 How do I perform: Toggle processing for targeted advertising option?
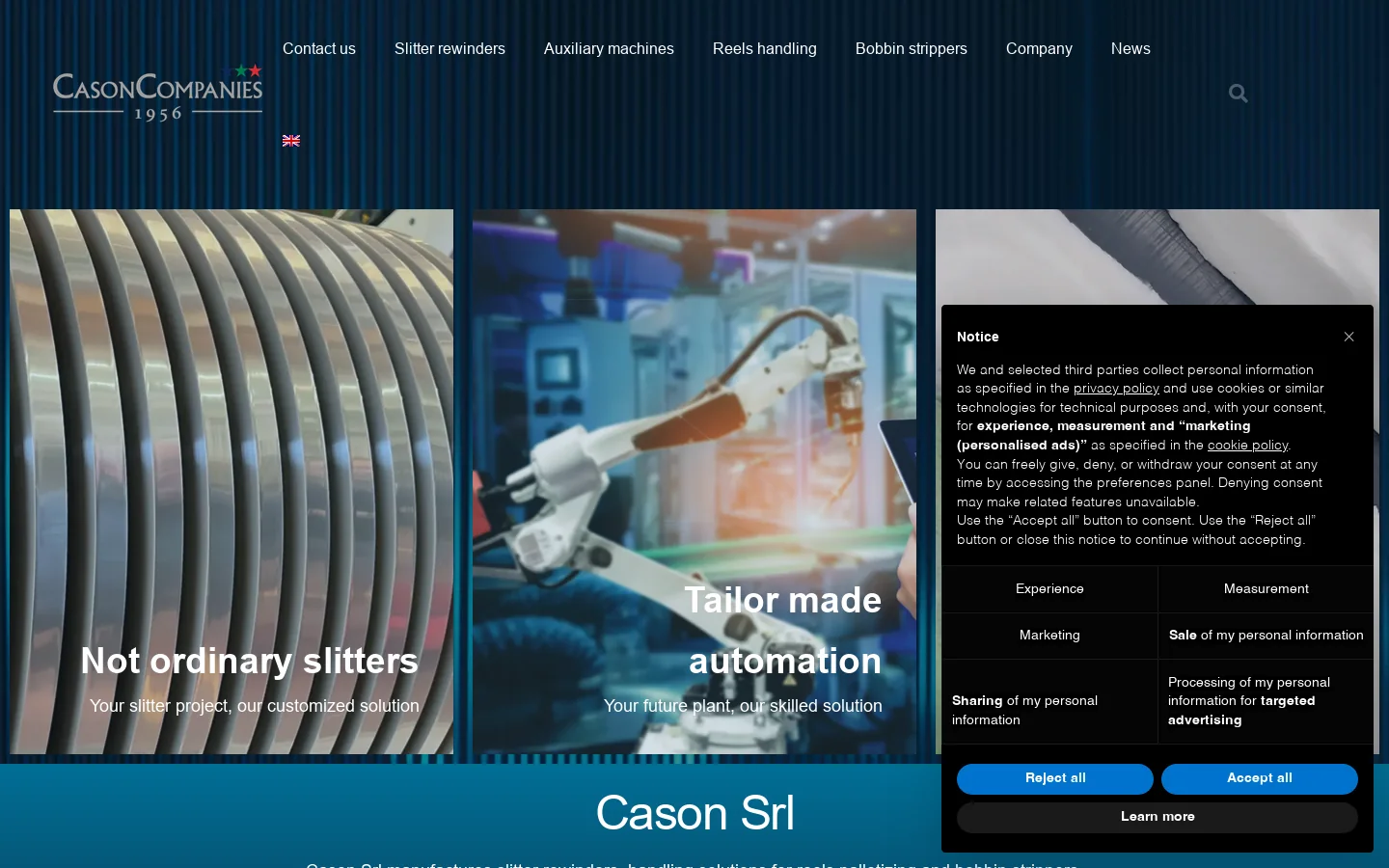(x=1266, y=701)
